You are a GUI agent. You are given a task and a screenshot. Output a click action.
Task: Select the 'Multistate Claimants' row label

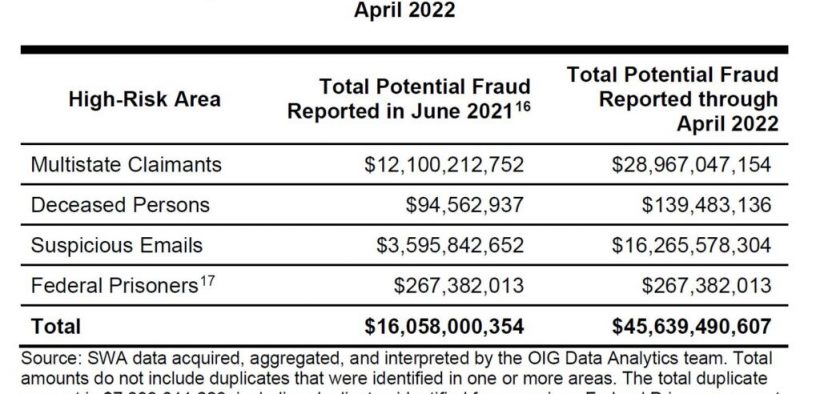pos(126,164)
